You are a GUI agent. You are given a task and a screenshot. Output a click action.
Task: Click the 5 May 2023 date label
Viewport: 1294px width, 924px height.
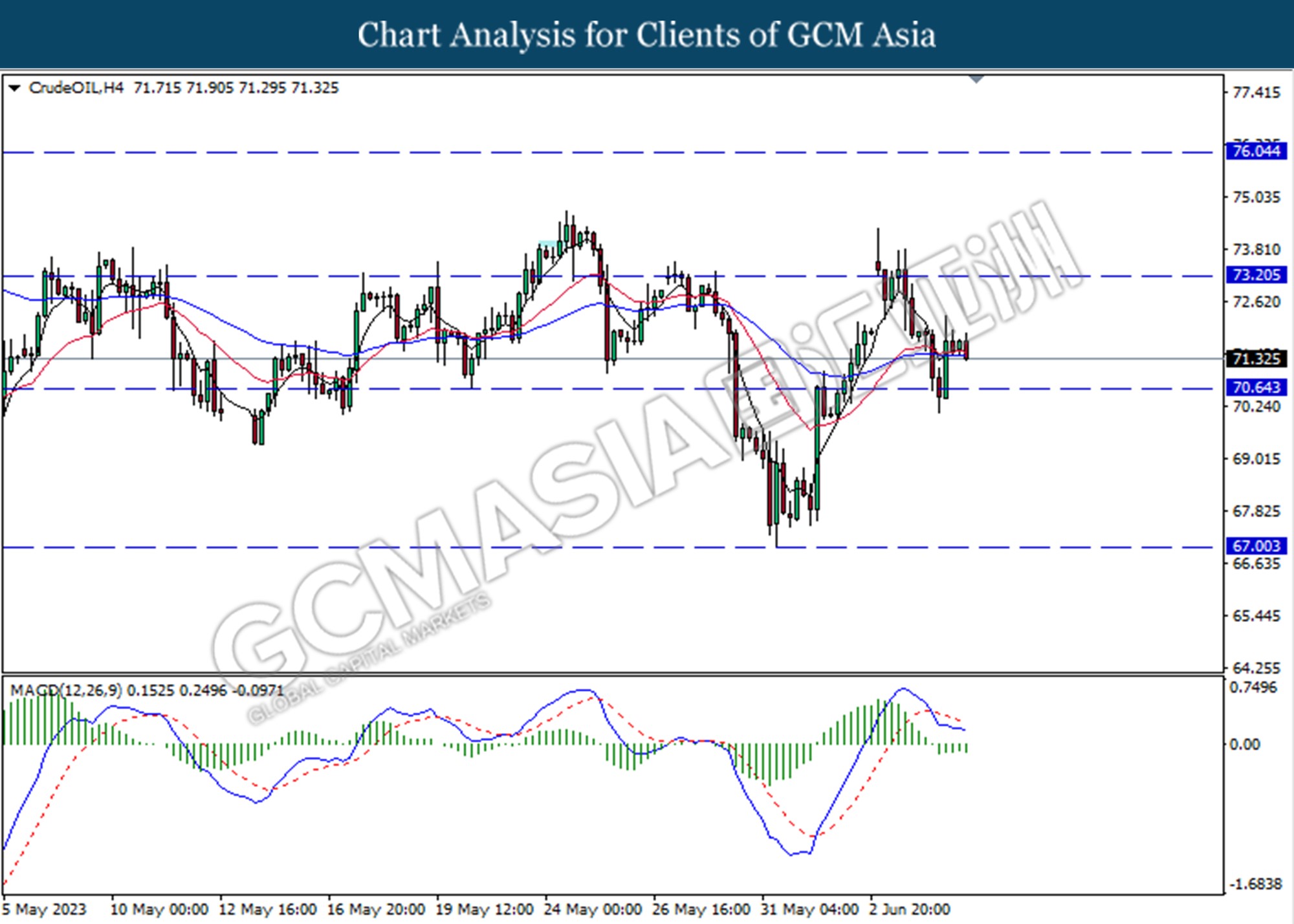tap(44, 909)
